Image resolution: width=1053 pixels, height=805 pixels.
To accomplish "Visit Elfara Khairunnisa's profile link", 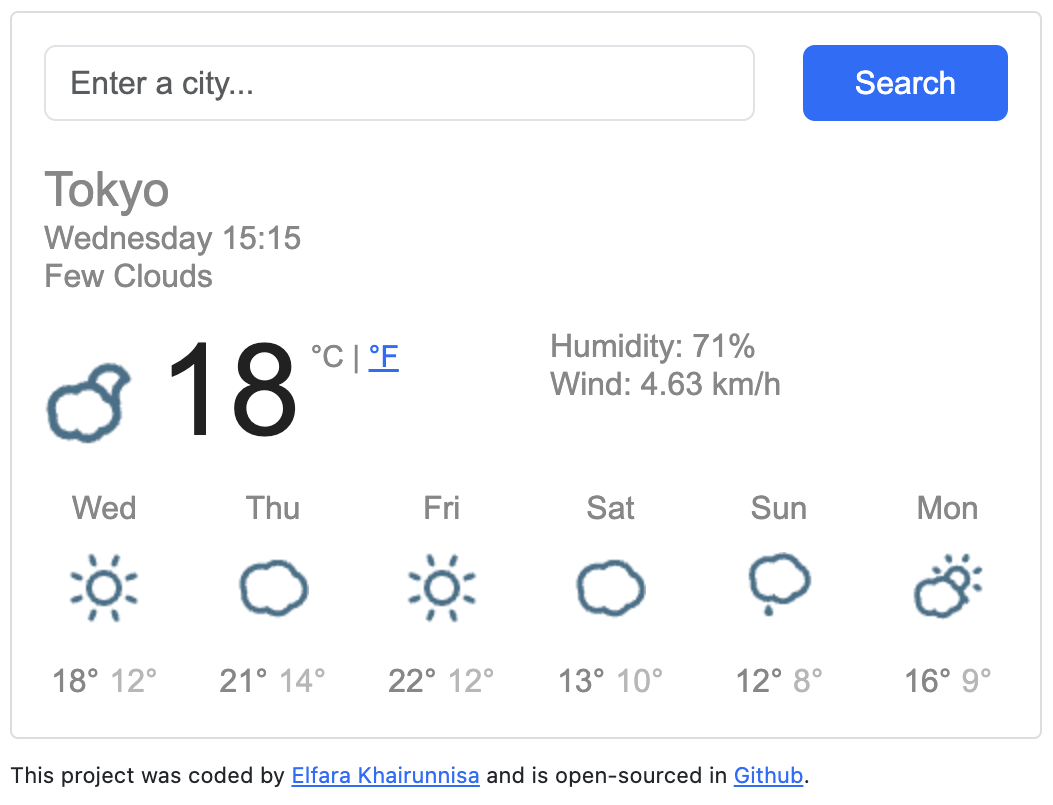I will (385, 776).
